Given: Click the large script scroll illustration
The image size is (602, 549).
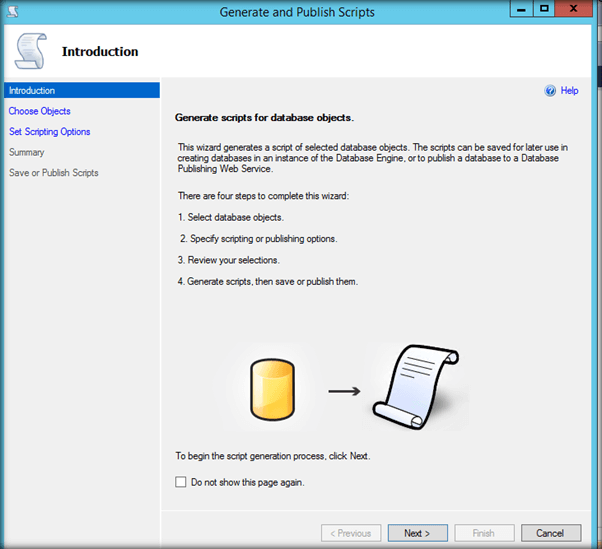Looking at the screenshot, I should pyautogui.click(x=416, y=387).
